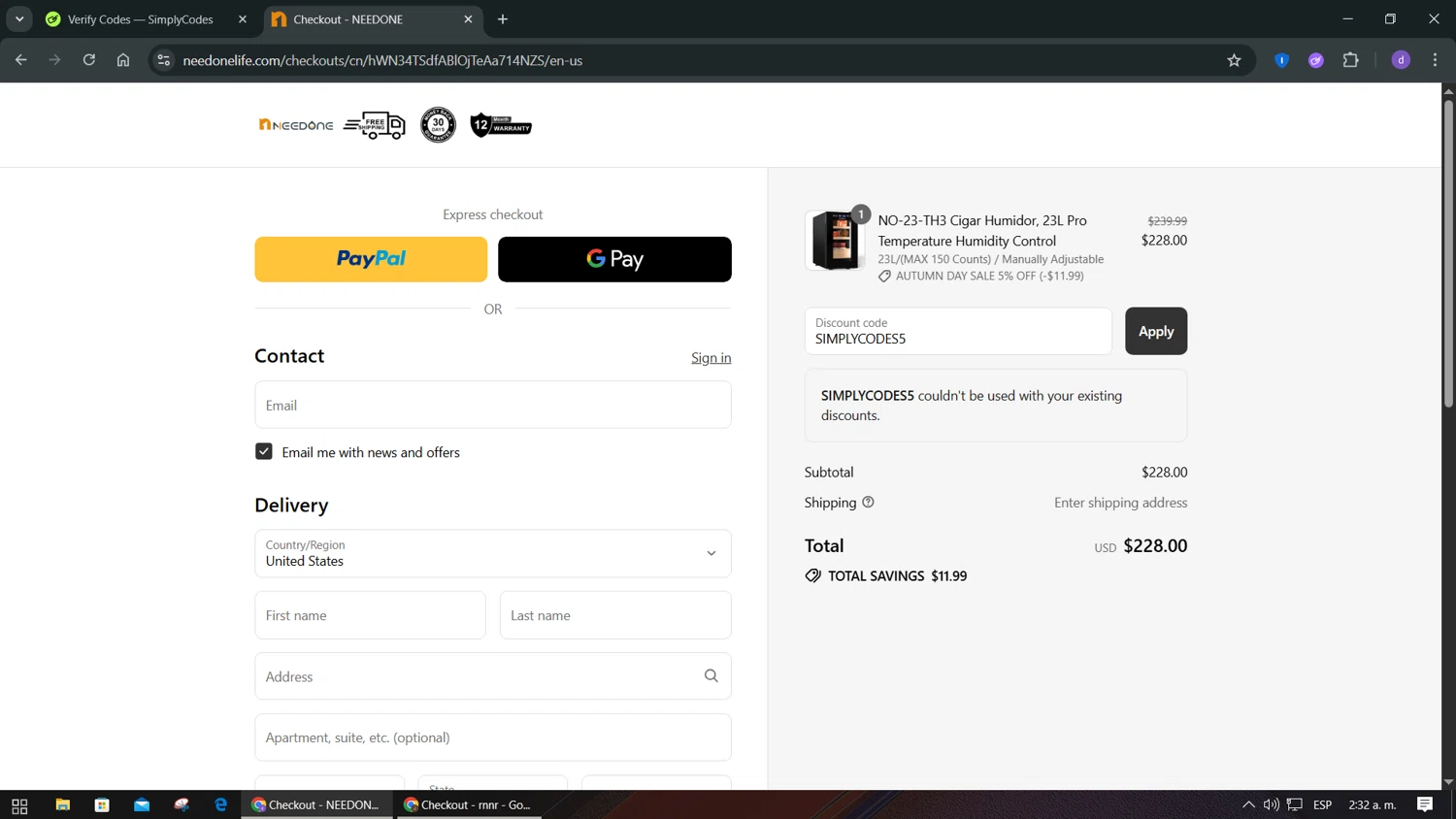Click the Discount code field

(x=958, y=331)
